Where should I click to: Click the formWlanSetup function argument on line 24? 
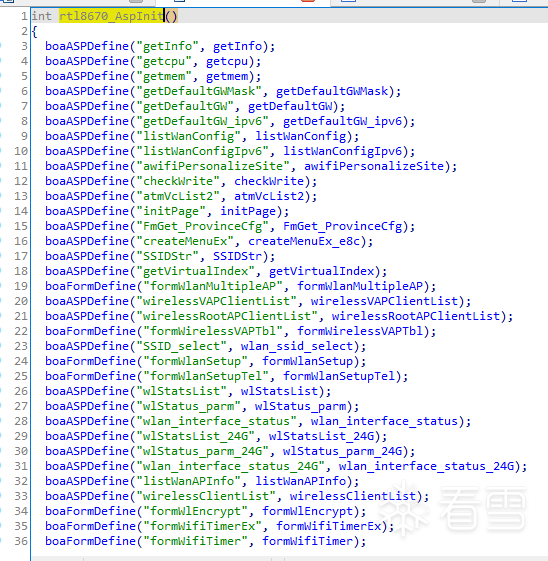tap(308, 362)
